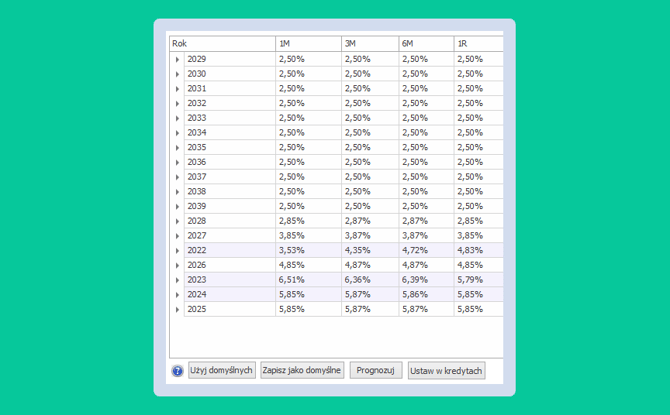The width and height of the screenshot is (670, 415).
Task: Expand the 2028 row arrow
Action: (177, 221)
